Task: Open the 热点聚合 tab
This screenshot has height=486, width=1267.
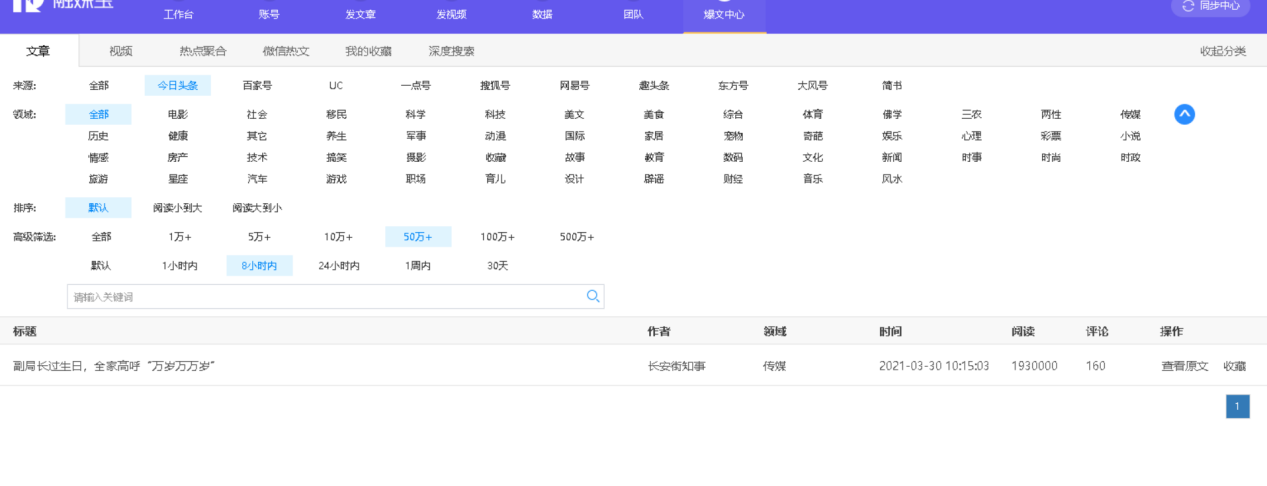Action: coord(203,51)
